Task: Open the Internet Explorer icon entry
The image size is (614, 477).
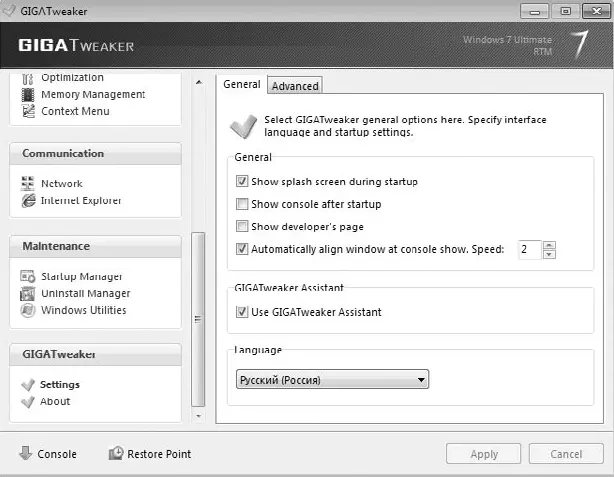Action: point(28,201)
